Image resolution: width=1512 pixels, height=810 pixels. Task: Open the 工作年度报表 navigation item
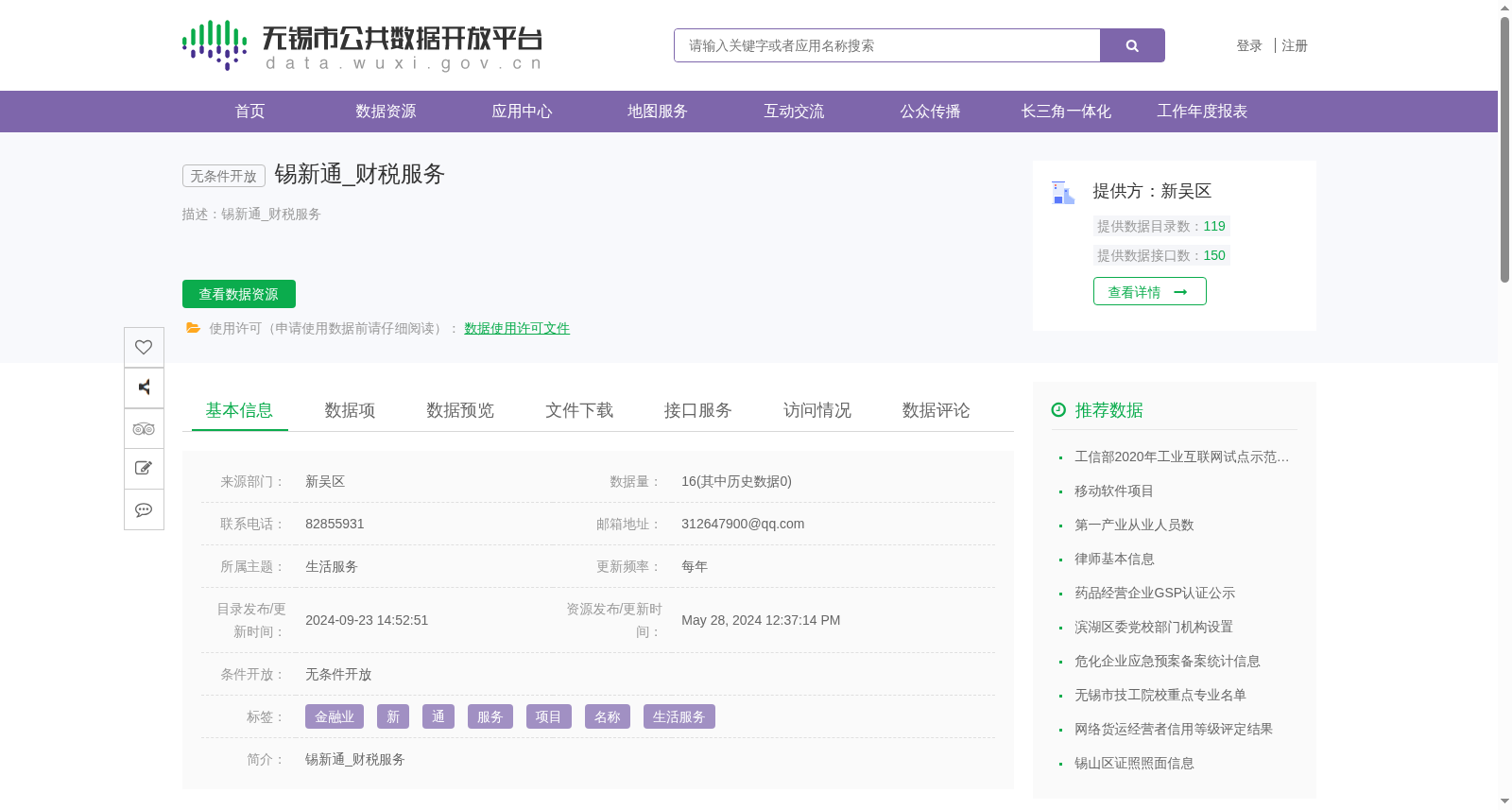1202,112
